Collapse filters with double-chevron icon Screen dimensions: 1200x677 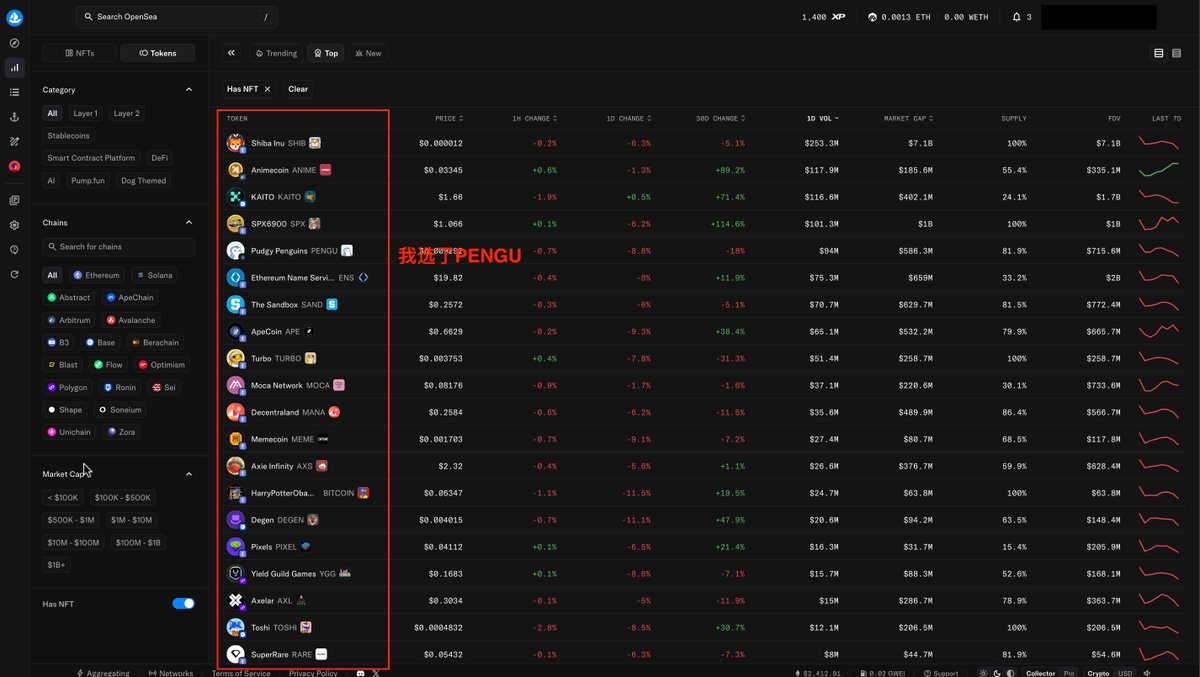(x=231, y=53)
